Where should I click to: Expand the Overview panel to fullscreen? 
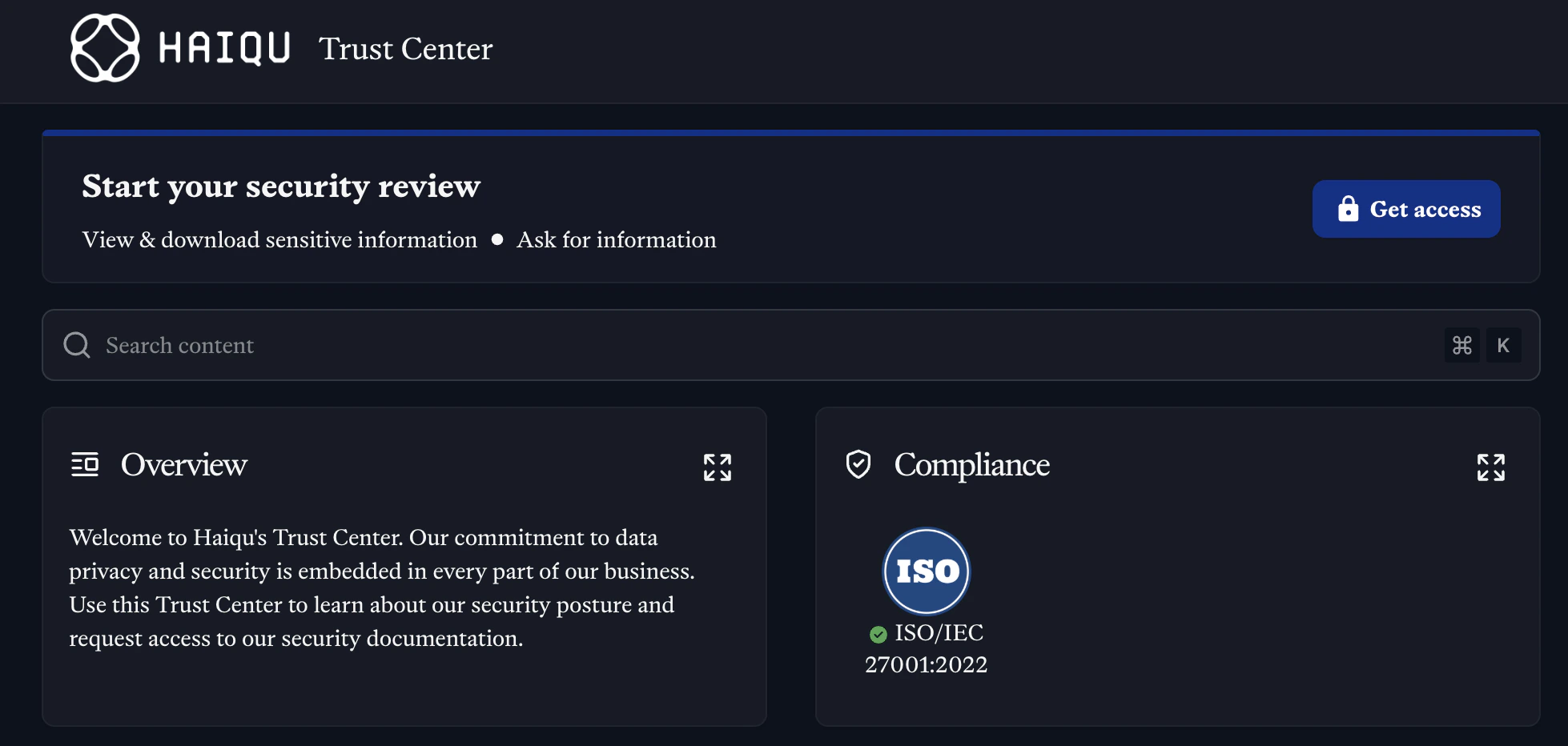pos(717,467)
